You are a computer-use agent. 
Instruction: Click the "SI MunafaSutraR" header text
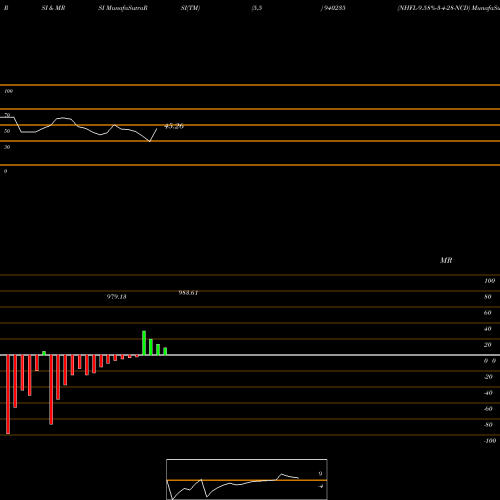point(123,8)
